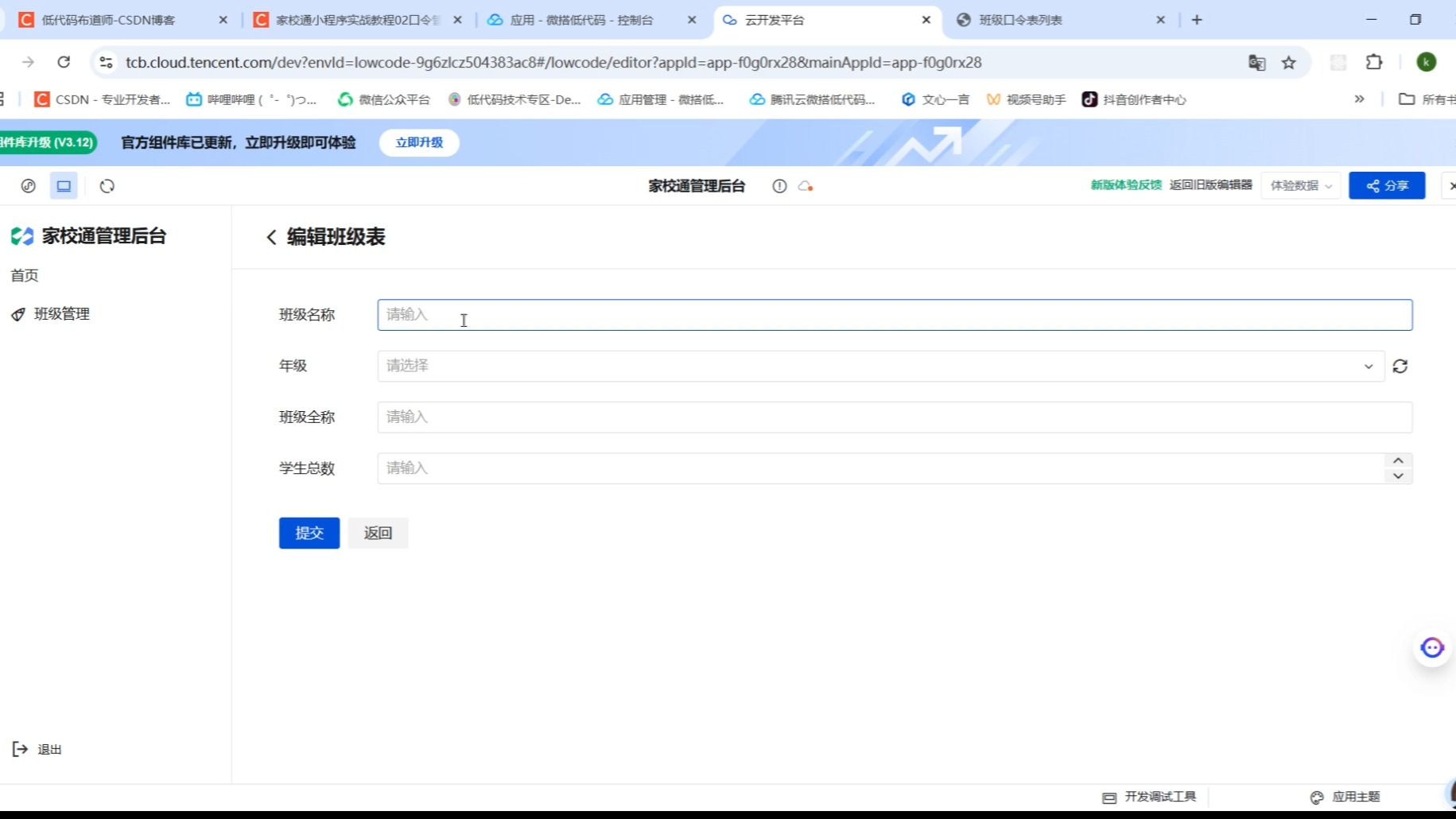
Task: Focus the 班级全称 input field
Action: pos(895,417)
